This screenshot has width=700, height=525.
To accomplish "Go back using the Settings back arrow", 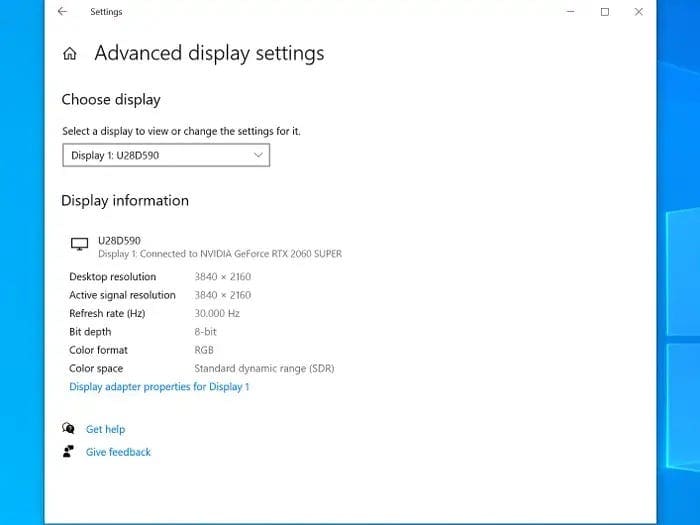I will pos(62,12).
